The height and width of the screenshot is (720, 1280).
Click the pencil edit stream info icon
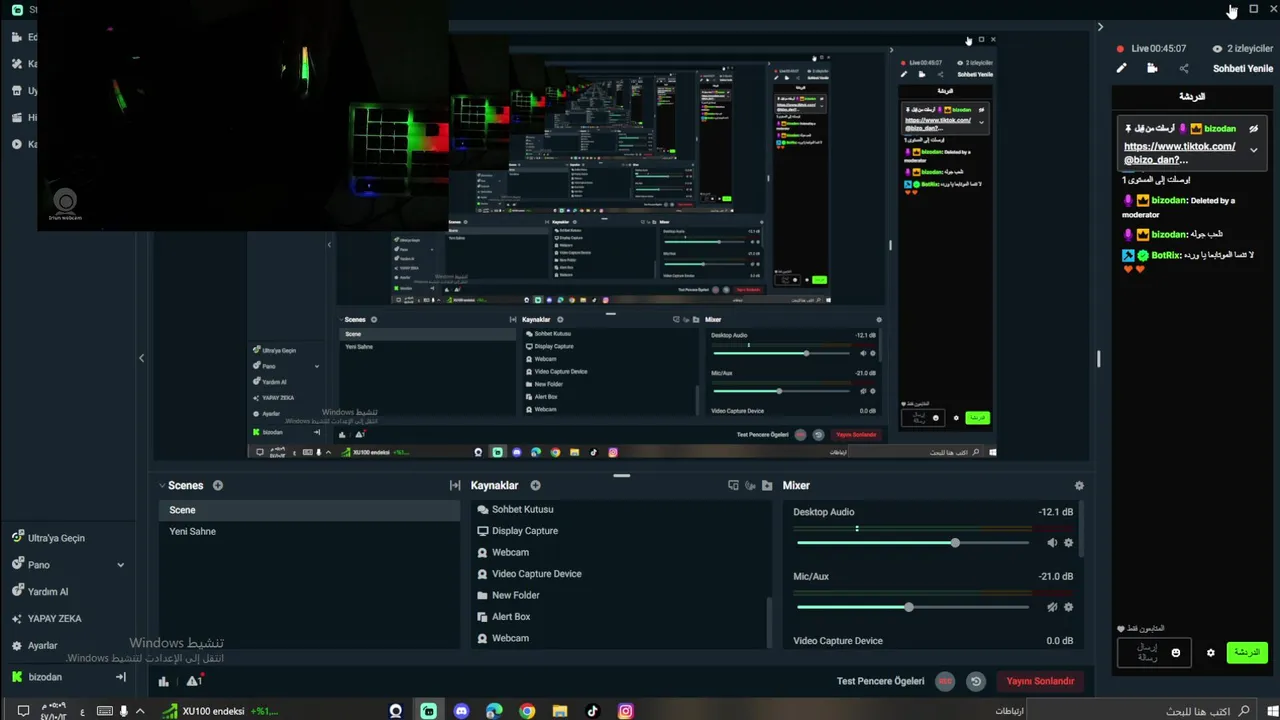pos(1121,68)
